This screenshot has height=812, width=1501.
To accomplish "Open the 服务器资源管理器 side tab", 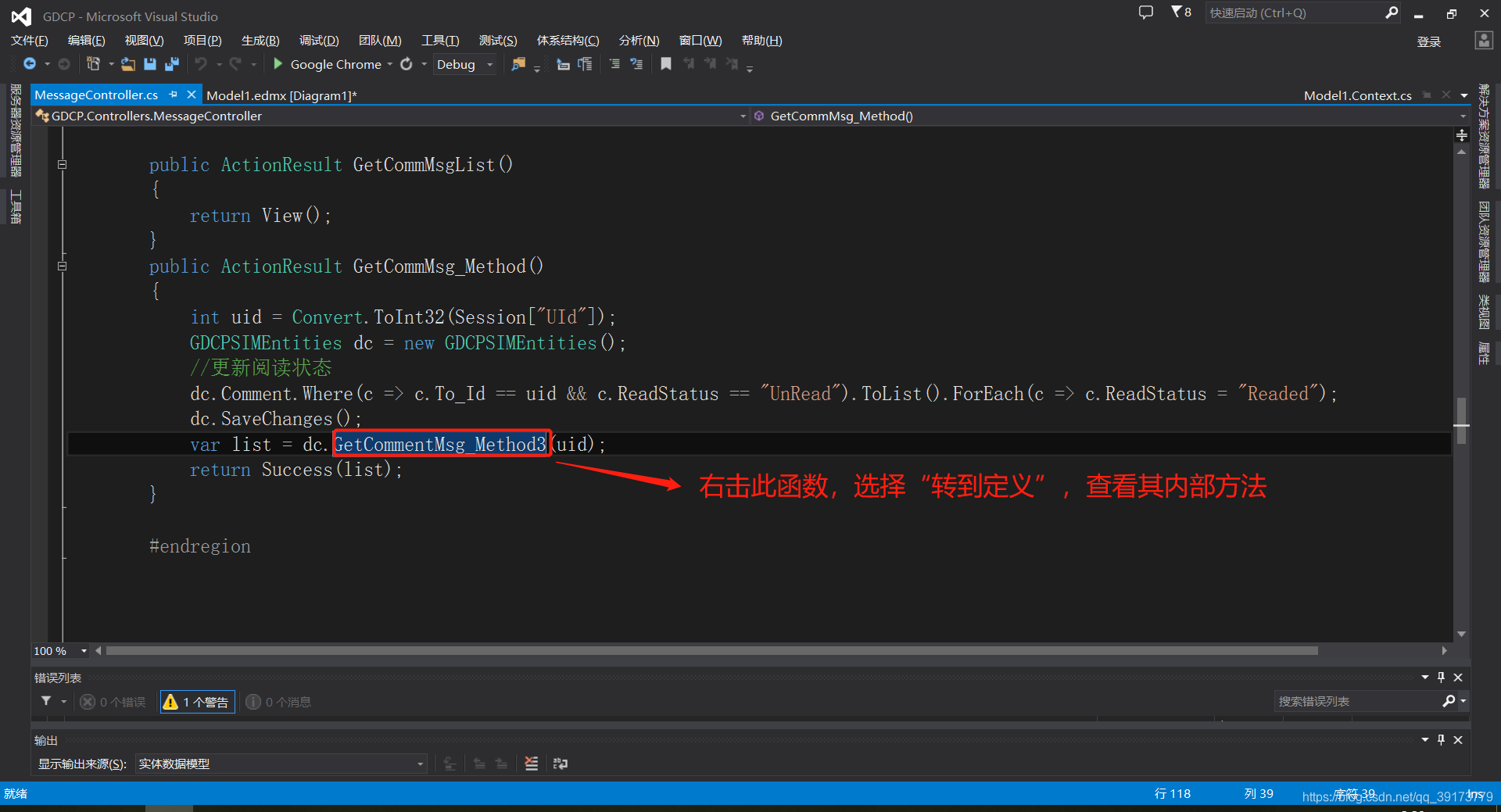I will [x=15, y=131].
